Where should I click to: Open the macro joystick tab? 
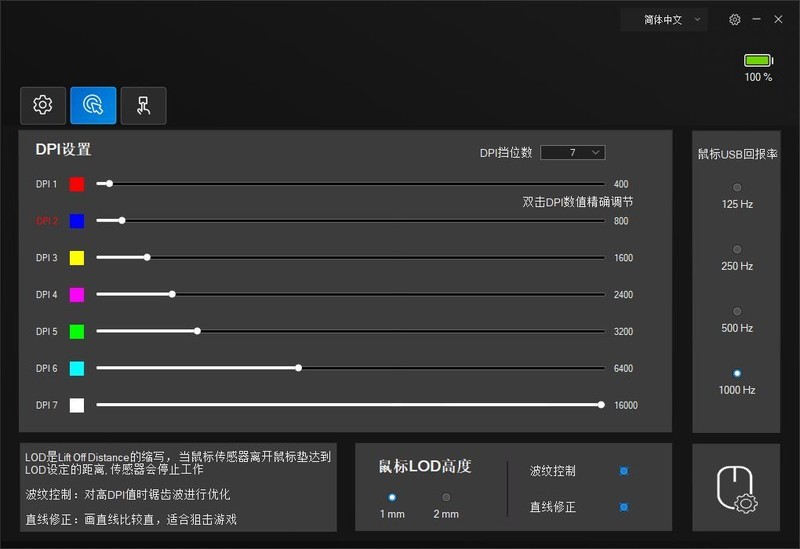(143, 105)
